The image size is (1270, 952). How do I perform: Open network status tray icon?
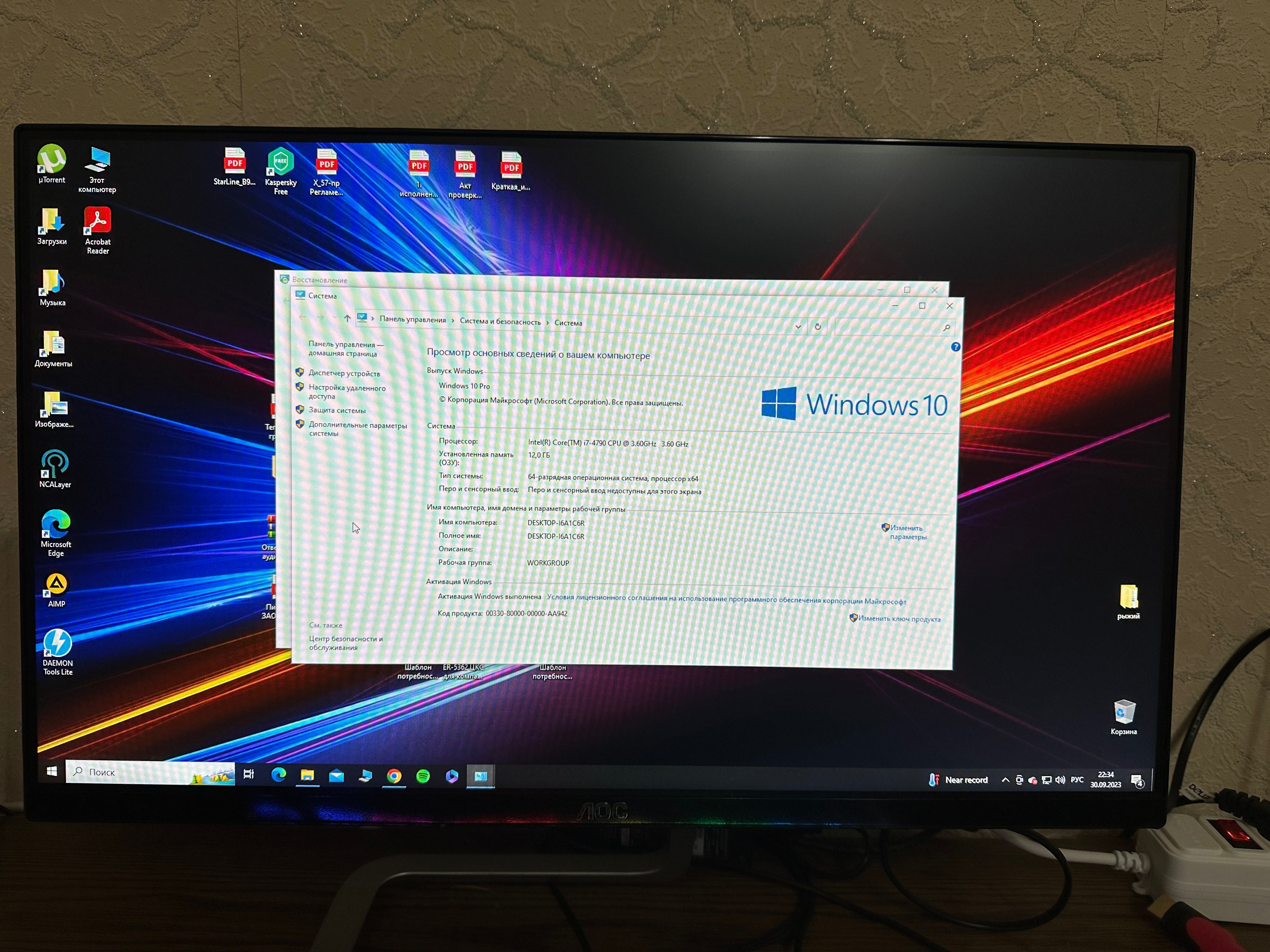coord(1046,780)
